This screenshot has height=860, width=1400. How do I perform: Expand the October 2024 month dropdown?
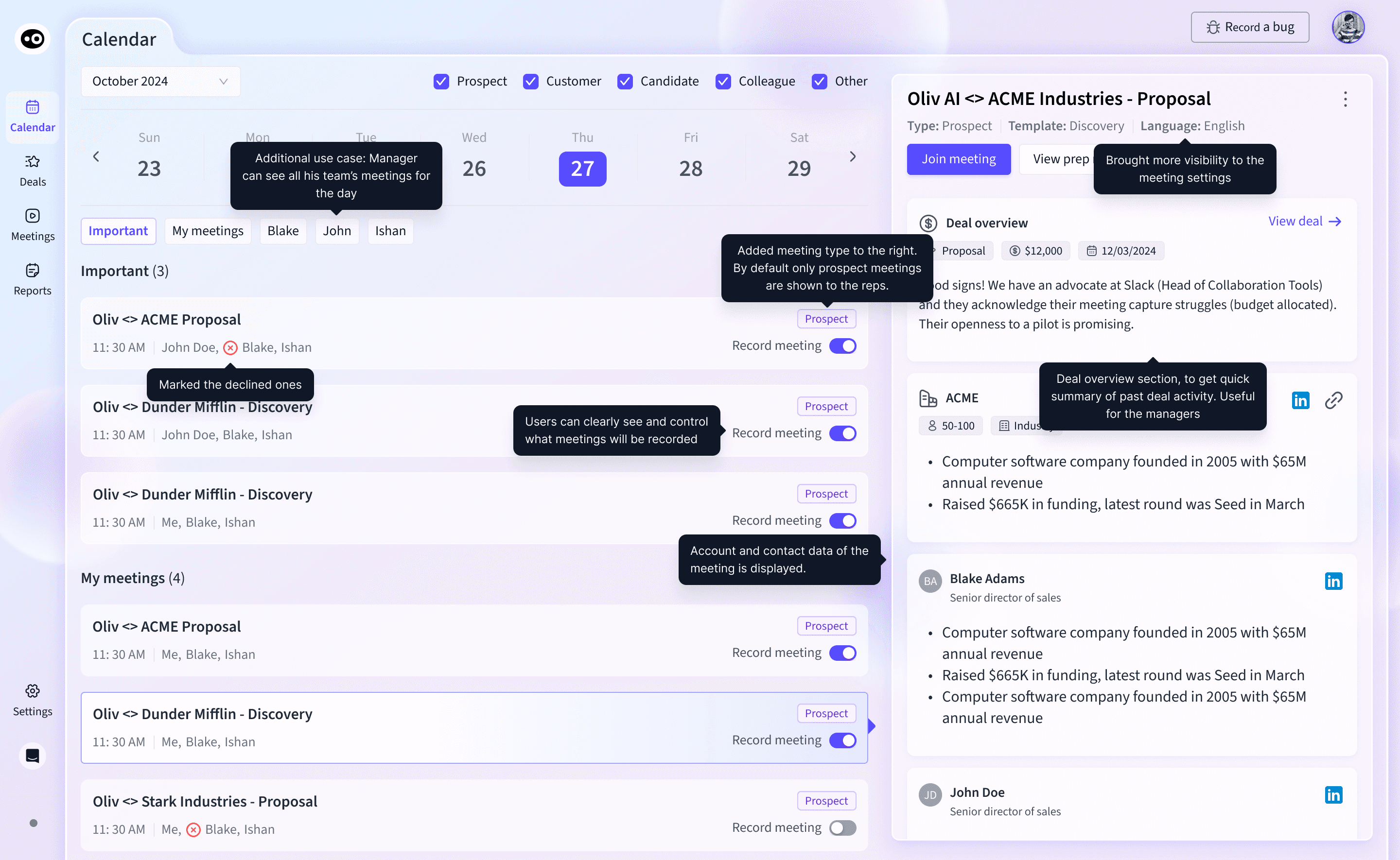click(160, 81)
